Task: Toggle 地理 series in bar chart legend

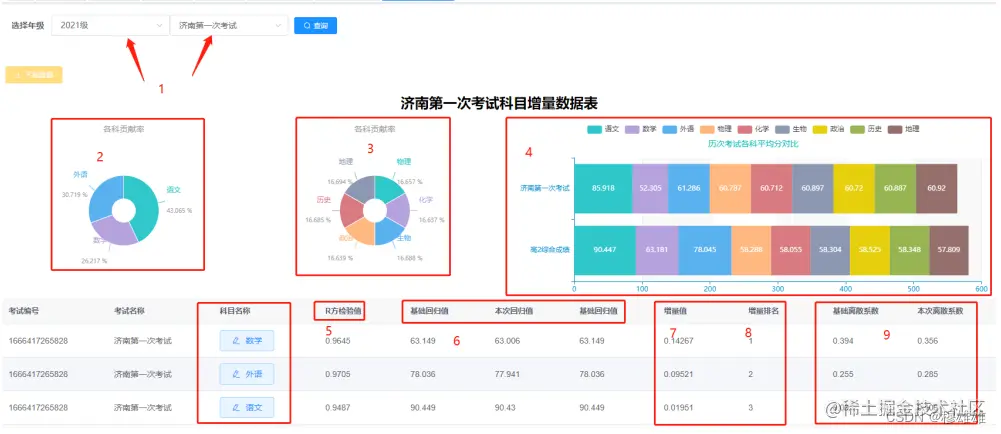Action: 903,129
